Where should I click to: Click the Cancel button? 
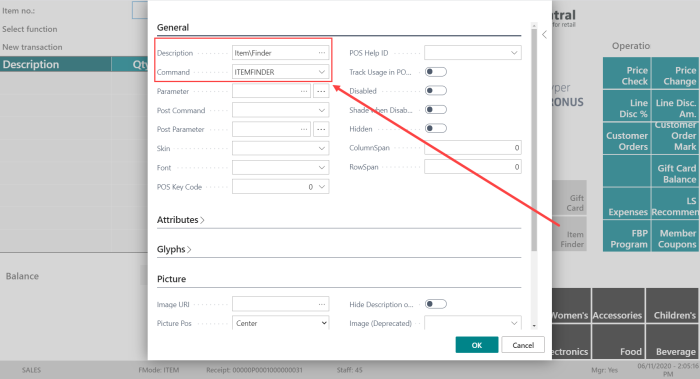523,345
